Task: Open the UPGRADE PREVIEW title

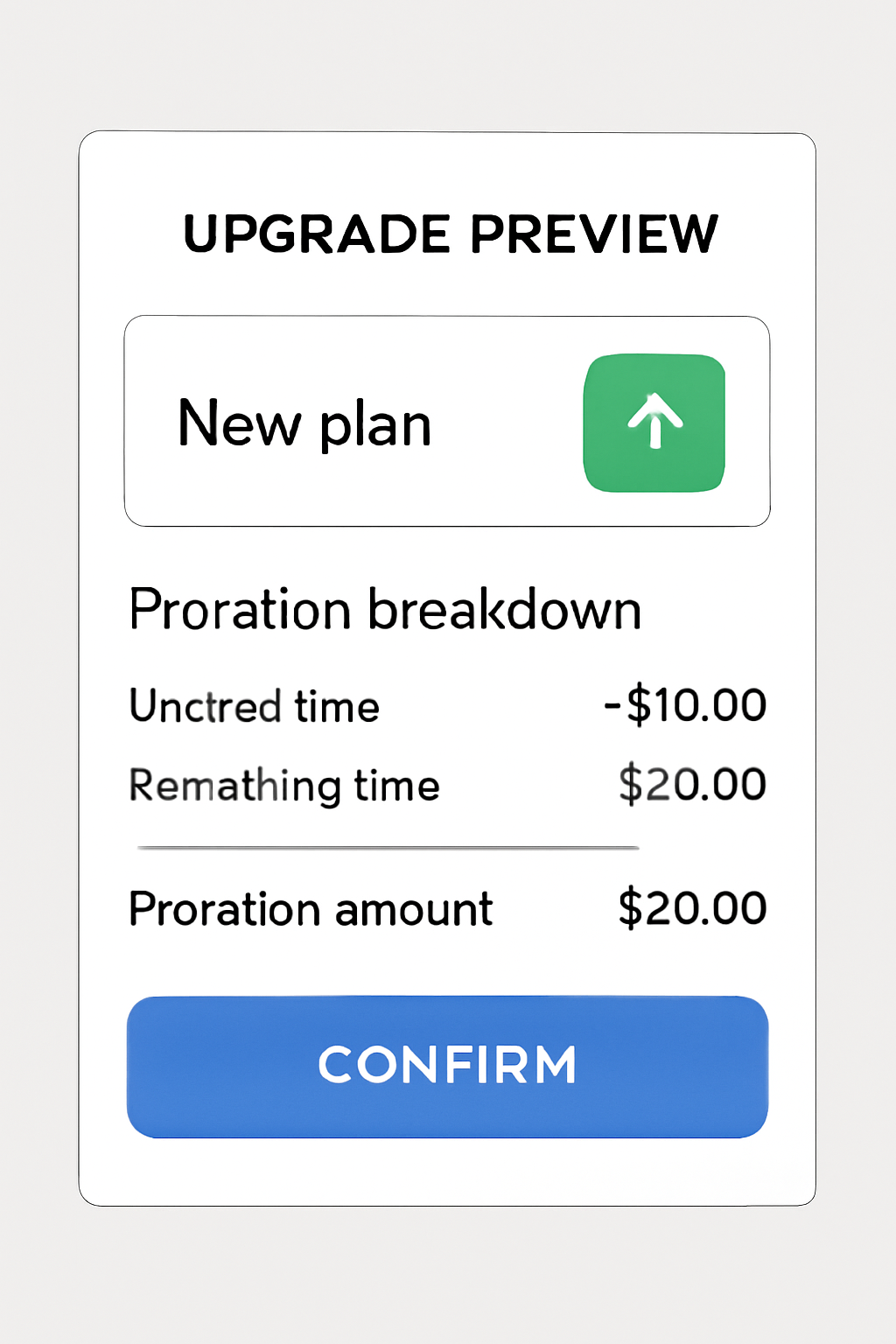Action: (x=448, y=234)
